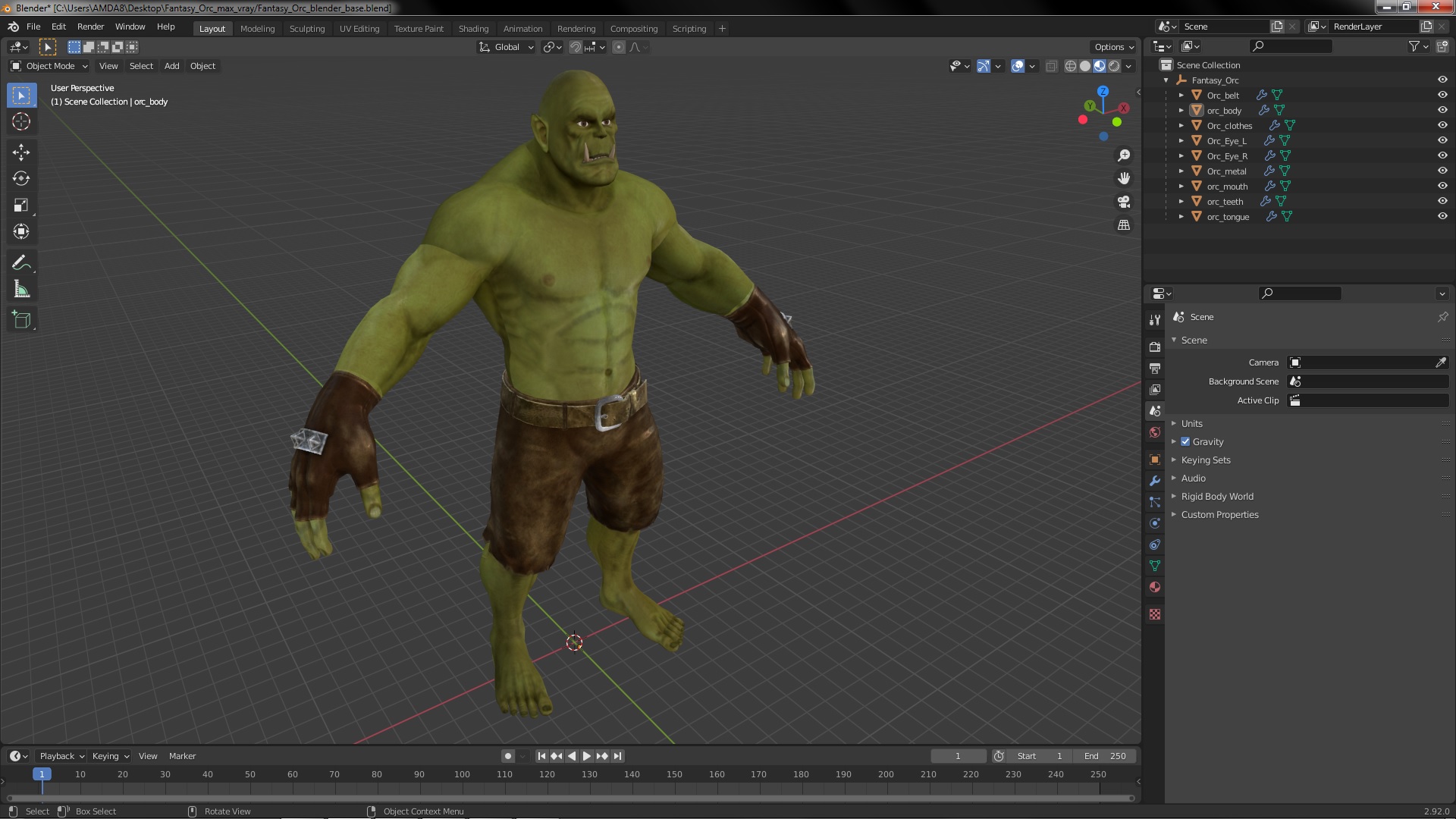Expand the Custom Properties panel
Image resolution: width=1456 pixels, height=819 pixels.
pyautogui.click(x=1219, y=514)
